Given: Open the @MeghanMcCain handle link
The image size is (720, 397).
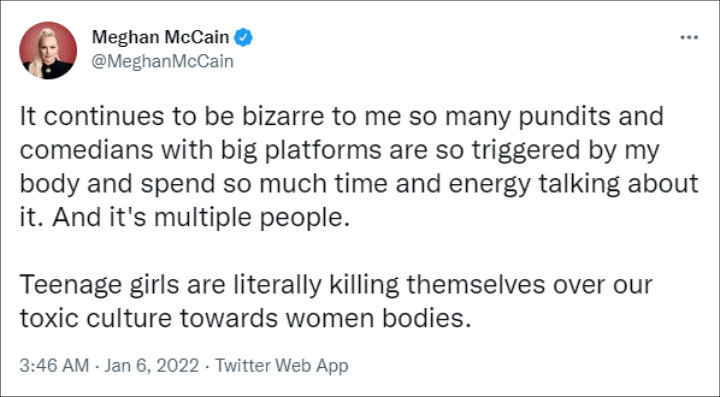Looking at the screenshot, I should click(163, 61).
